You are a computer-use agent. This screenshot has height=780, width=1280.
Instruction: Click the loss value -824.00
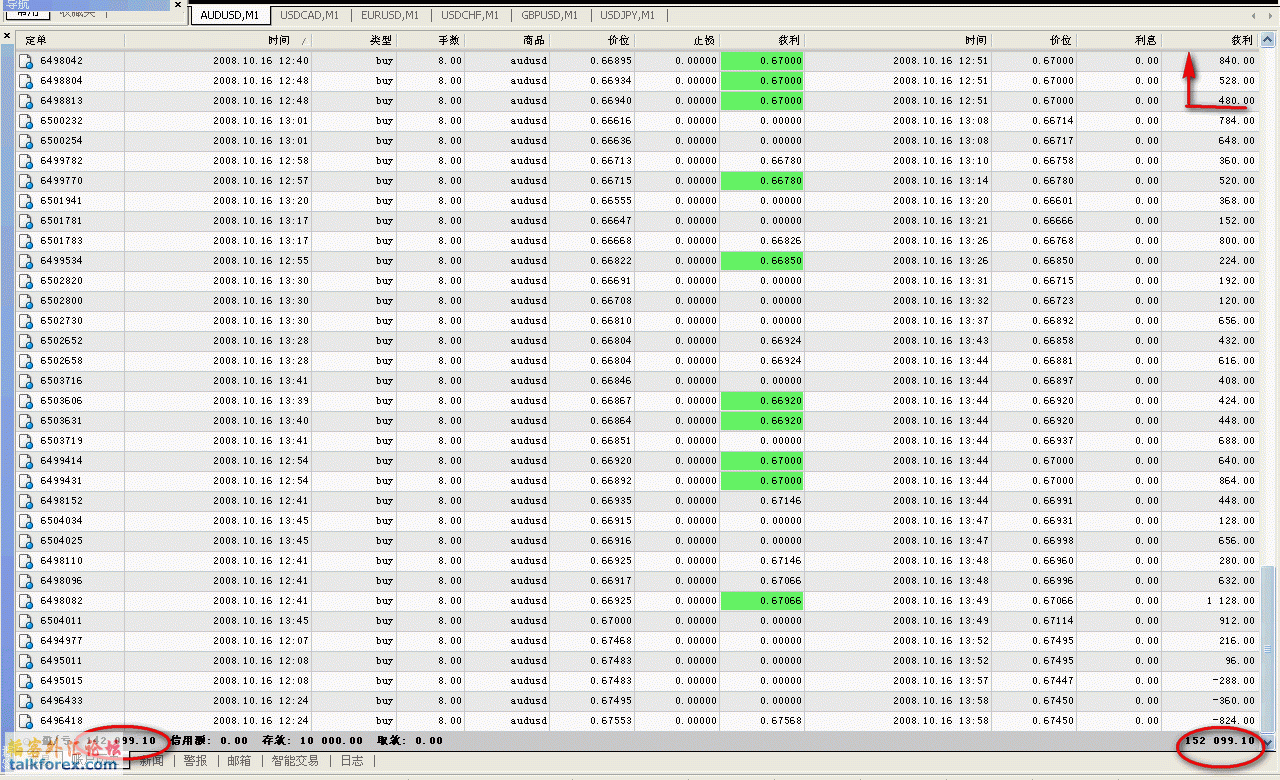tap(1233, 721)
